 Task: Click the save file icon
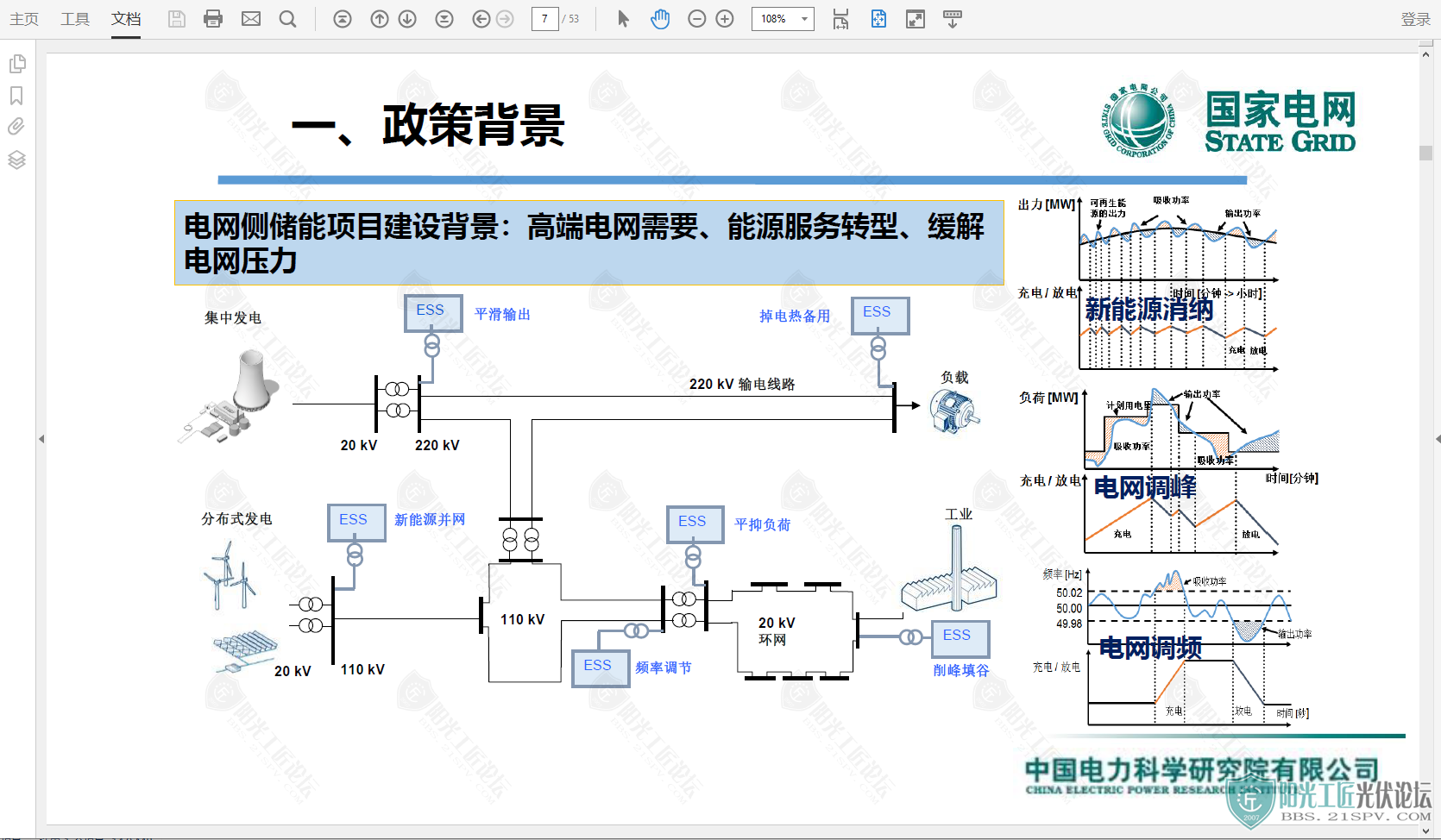coord(177,19)
